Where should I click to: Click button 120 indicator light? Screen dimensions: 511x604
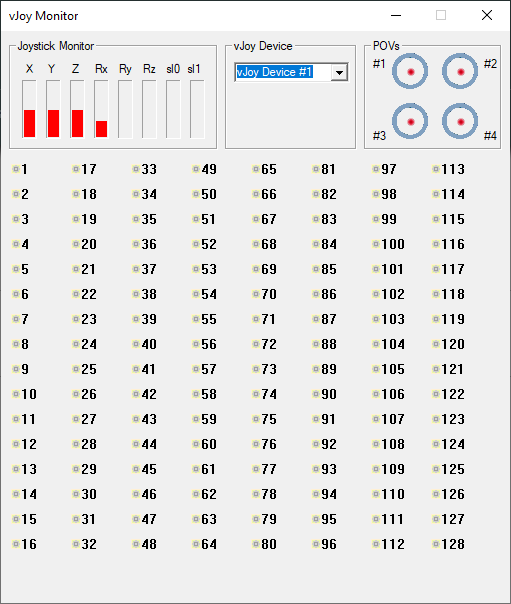tap(436, 344)
